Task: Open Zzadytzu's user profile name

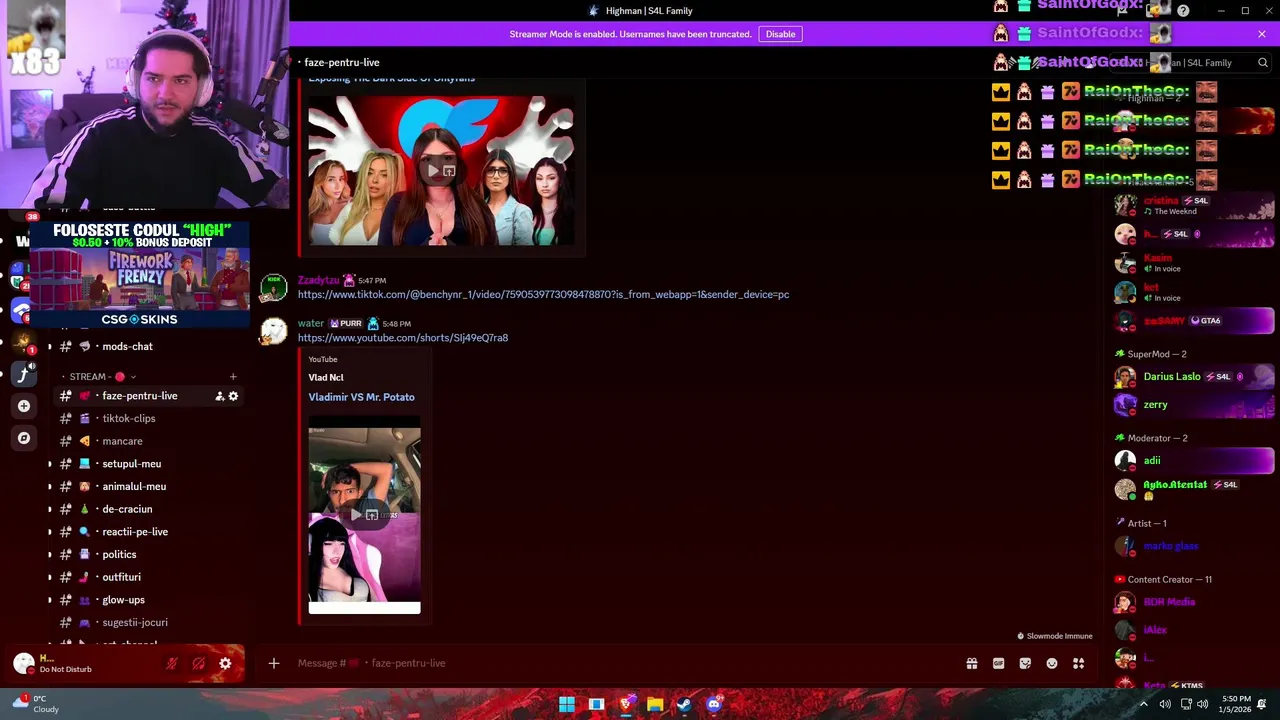Action: [319, 280]
